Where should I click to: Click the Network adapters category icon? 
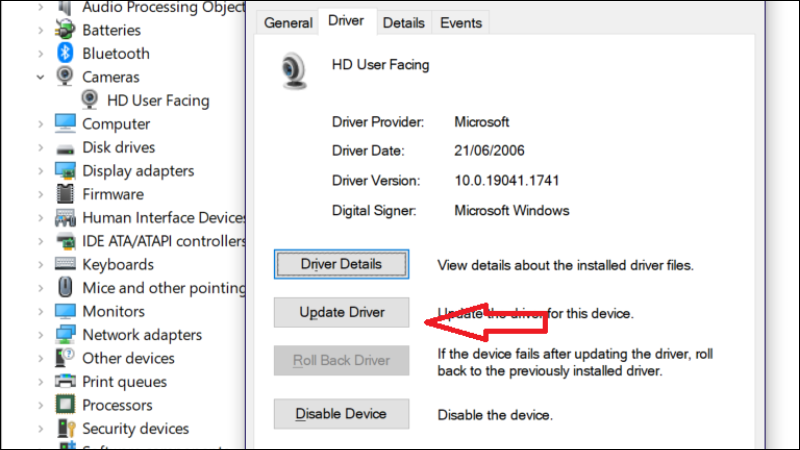click(65, 334)
